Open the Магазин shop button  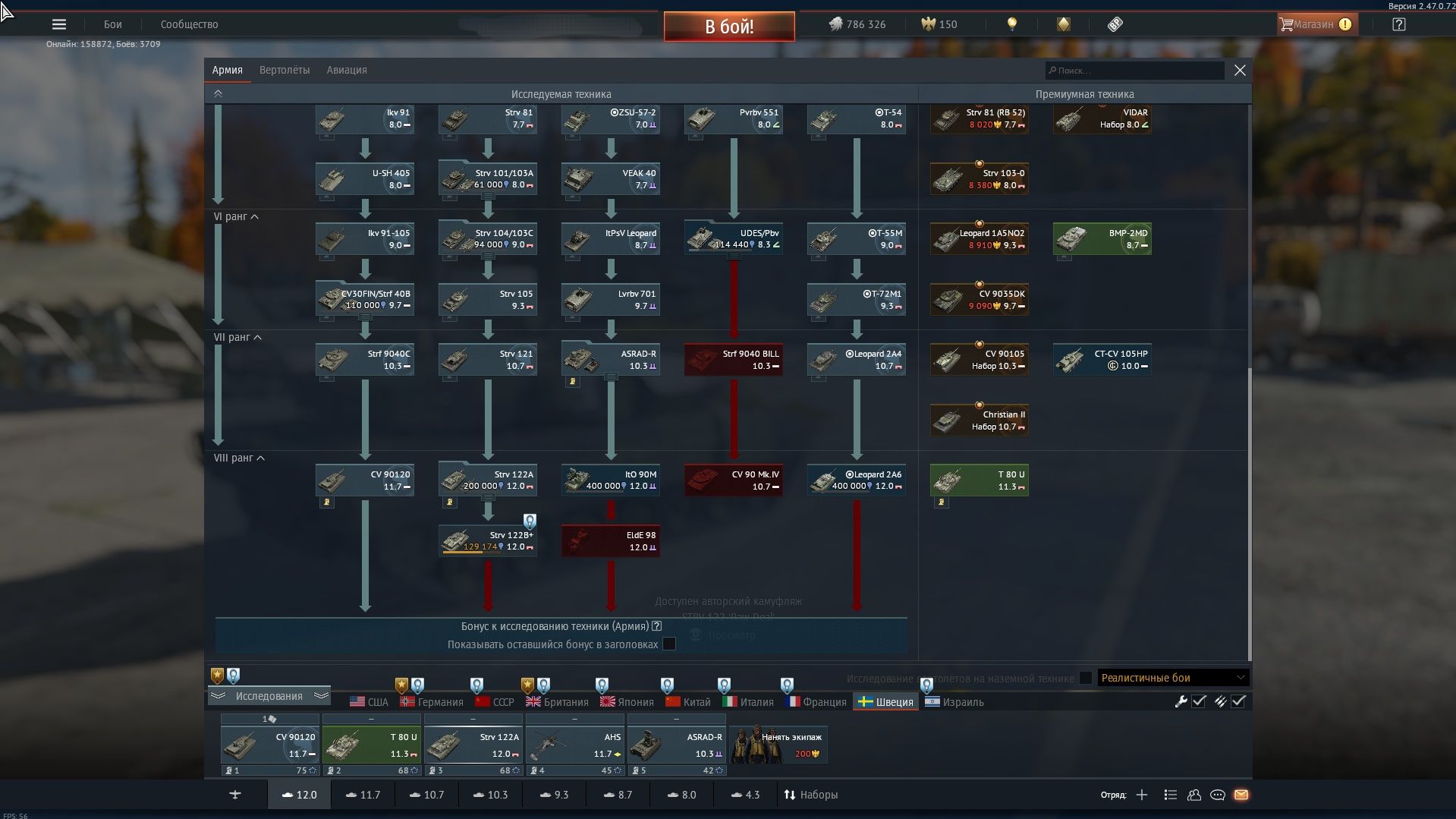[x=1317, y=24]
